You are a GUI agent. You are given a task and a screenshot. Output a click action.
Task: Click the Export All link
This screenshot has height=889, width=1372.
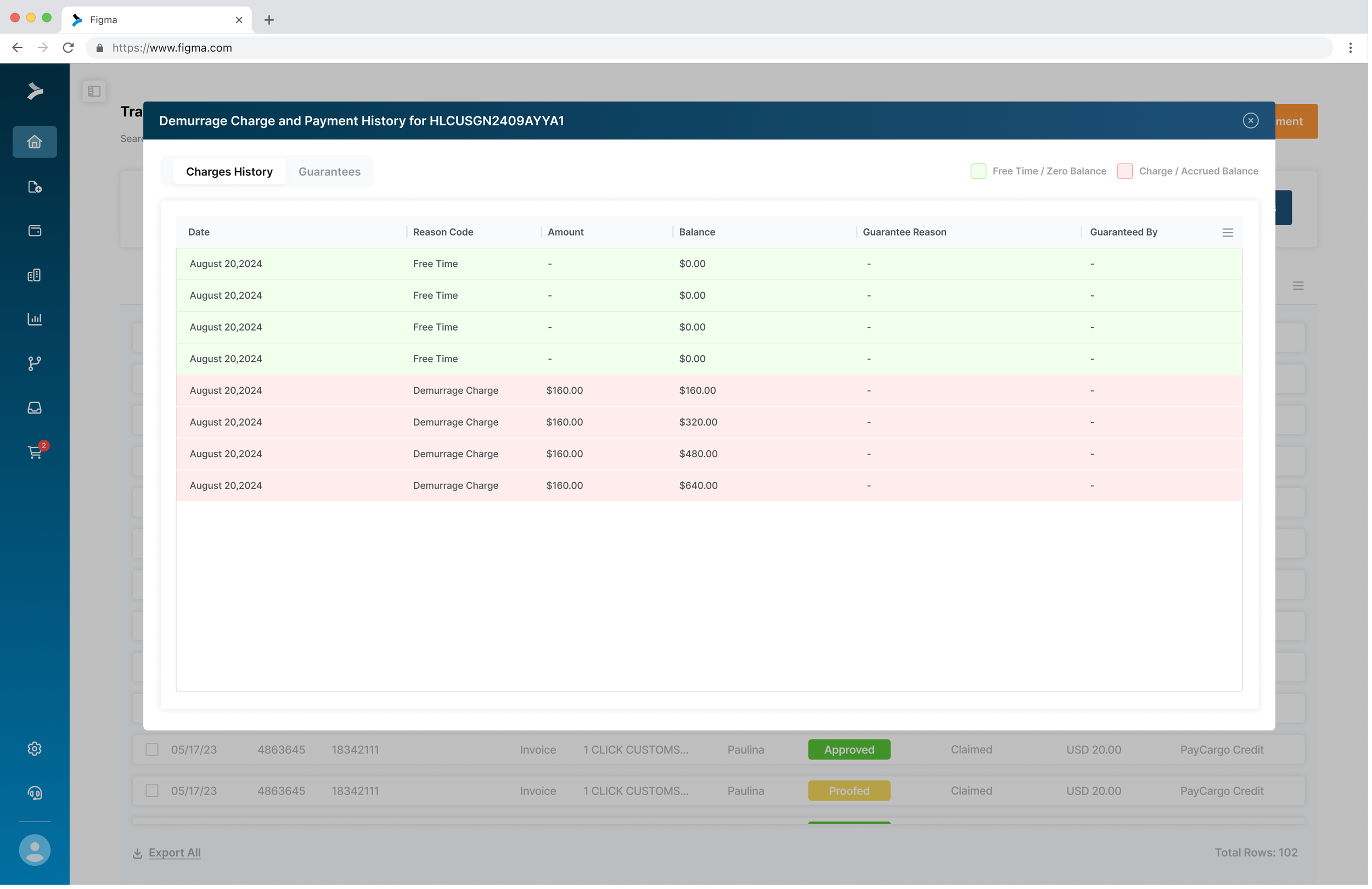pyautogui.click(x=175, y=853)
